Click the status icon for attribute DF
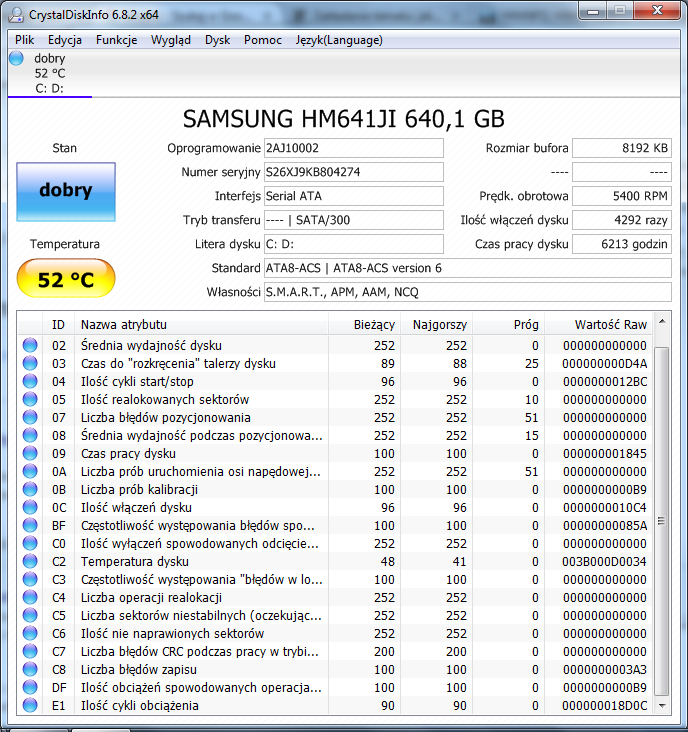 pos(30,687)
